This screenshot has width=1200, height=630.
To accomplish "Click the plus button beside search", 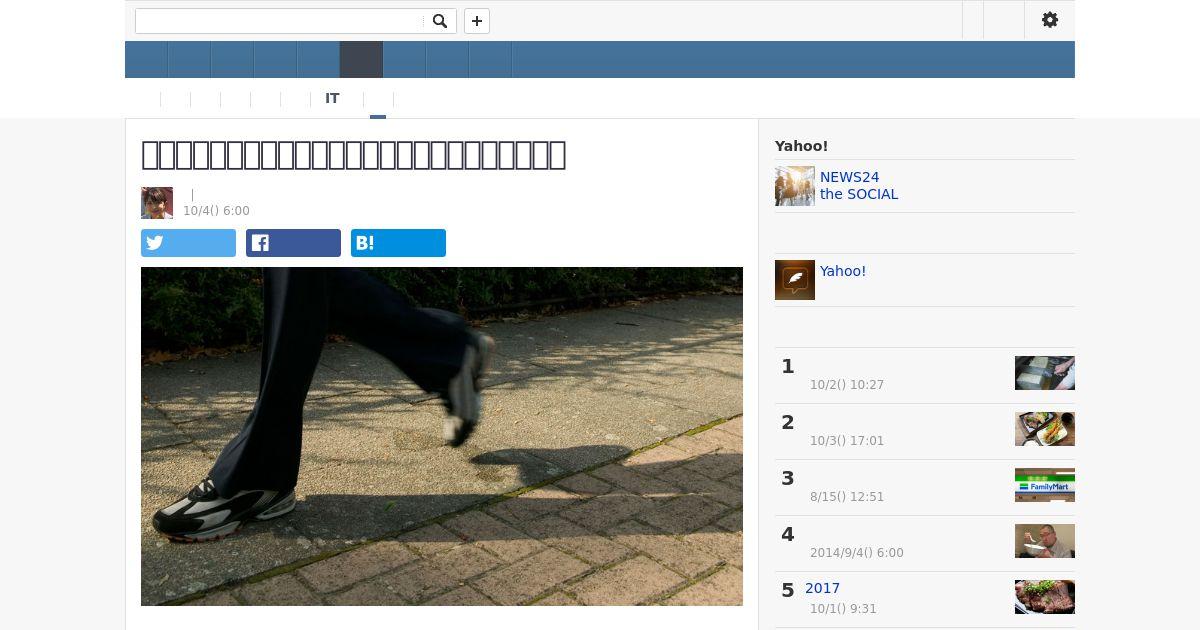I will click(x=477, y=21).
